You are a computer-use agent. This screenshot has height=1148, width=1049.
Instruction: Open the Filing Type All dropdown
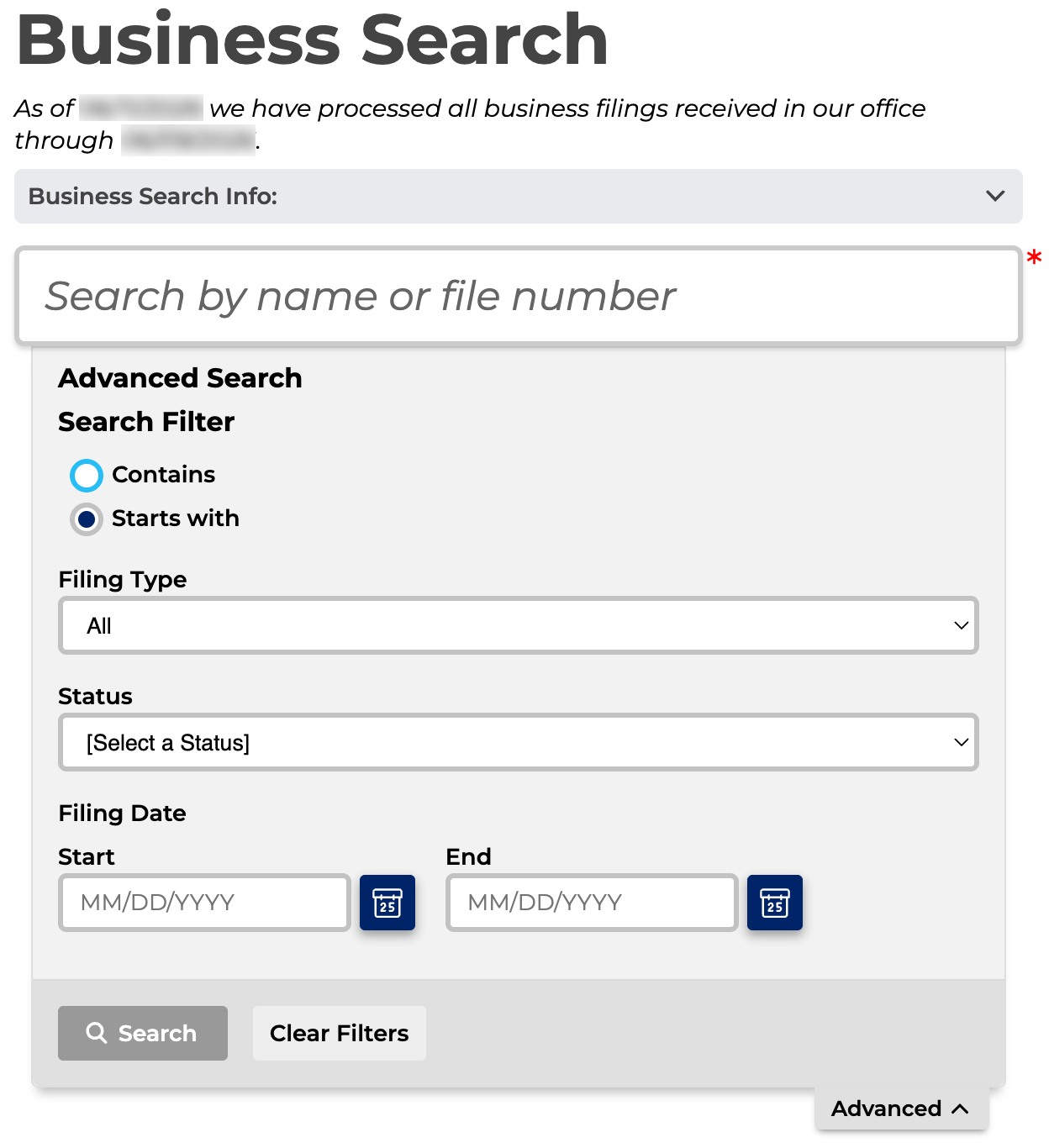tap(519, 625)
